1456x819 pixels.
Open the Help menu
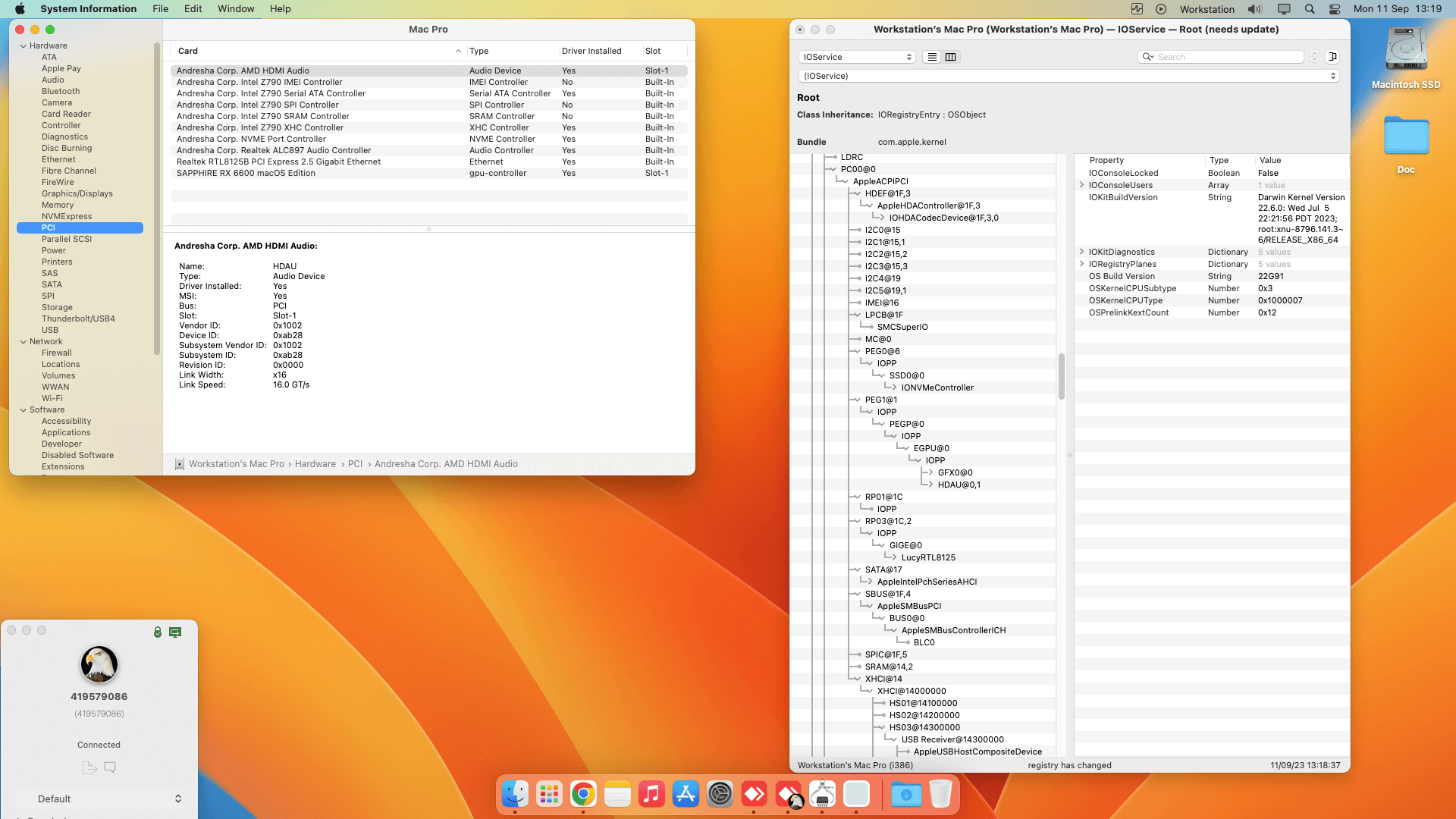(280, 8)
